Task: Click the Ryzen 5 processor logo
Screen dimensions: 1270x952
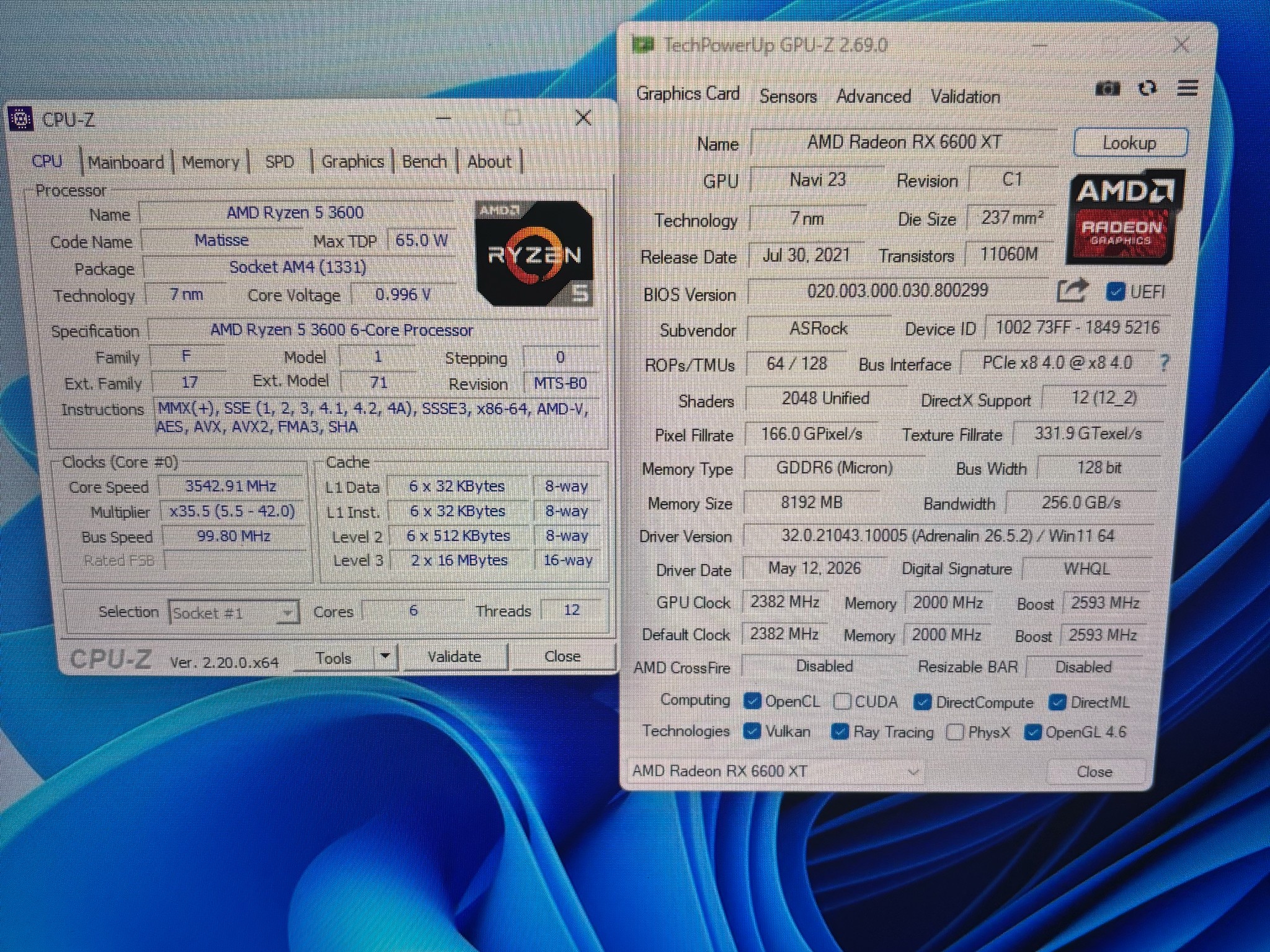Action: (x=535, y=253)
